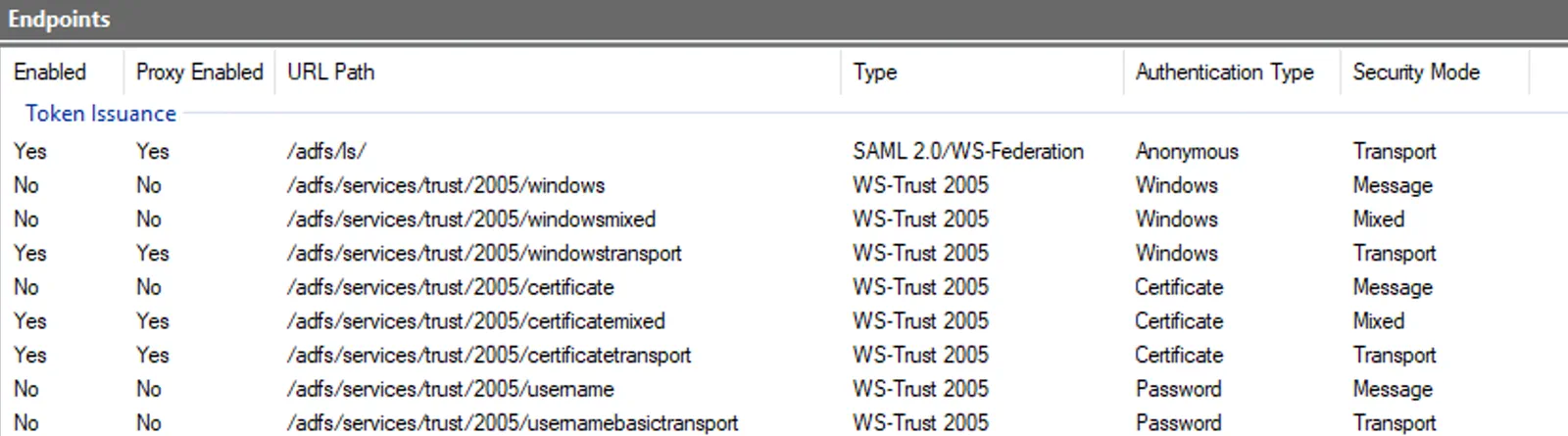Sort the list by URL Path header
This screenshot has height=436, width=1568.
coord(557,72)
